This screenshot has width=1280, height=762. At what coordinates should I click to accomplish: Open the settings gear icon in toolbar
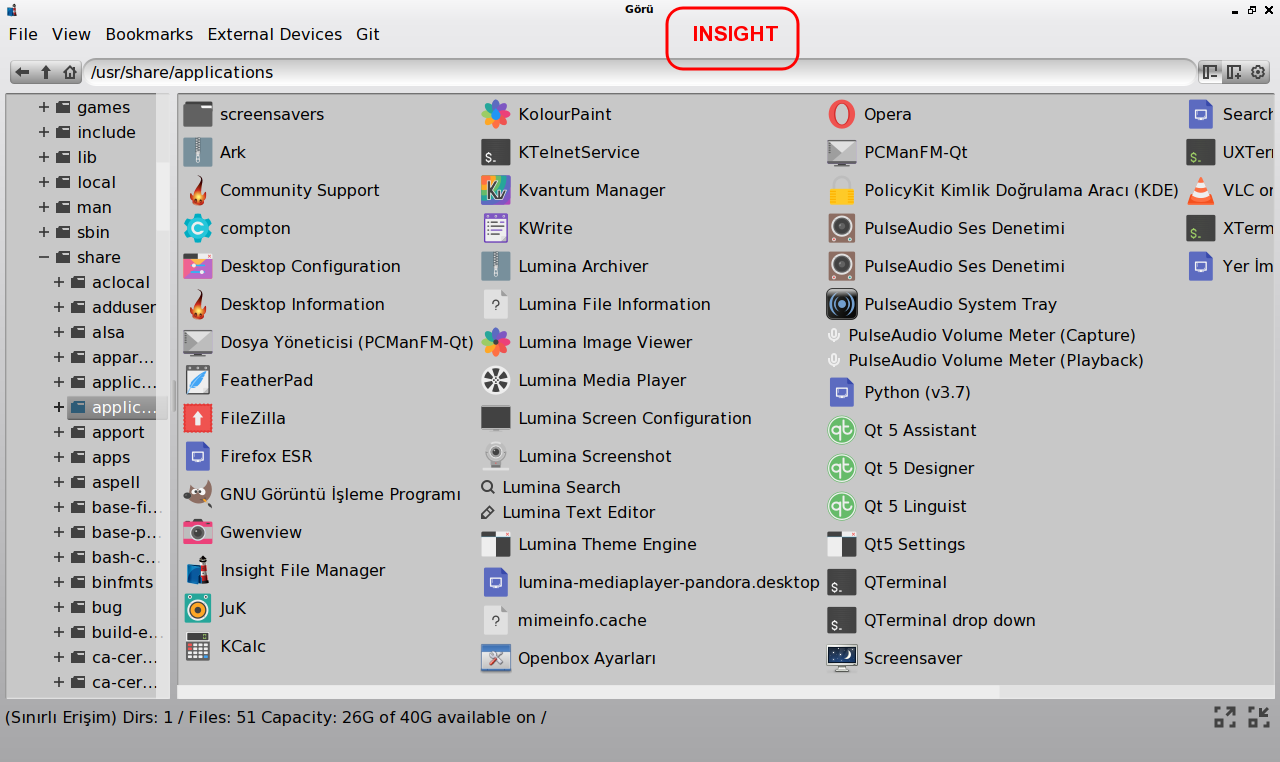[x=1258, y=72]
